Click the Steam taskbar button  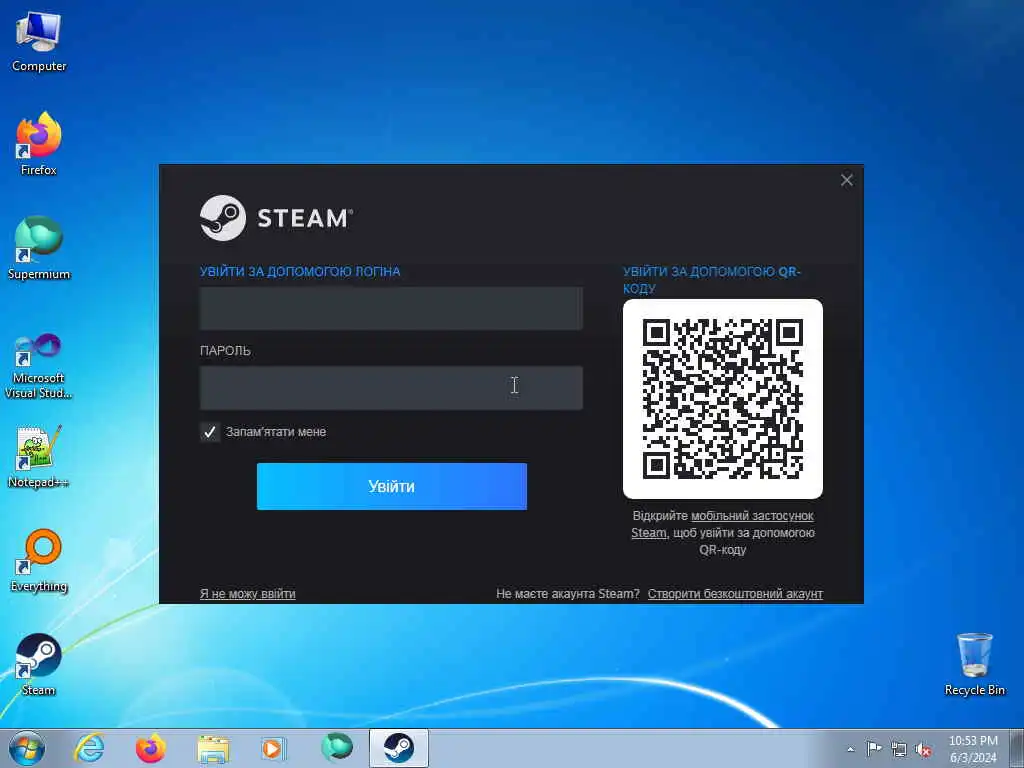(398, 748)
